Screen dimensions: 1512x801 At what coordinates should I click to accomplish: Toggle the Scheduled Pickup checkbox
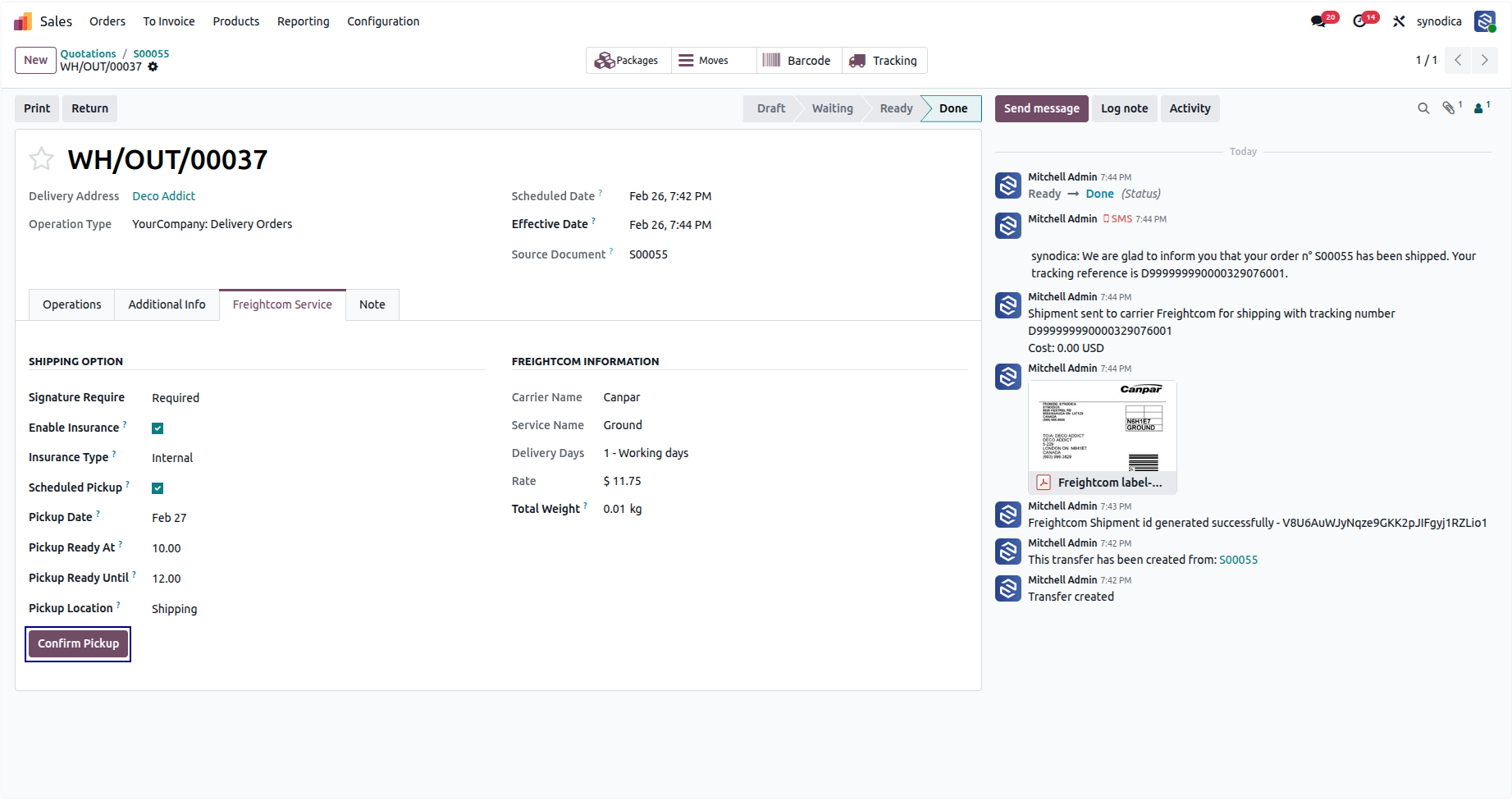tap(158, 488)
